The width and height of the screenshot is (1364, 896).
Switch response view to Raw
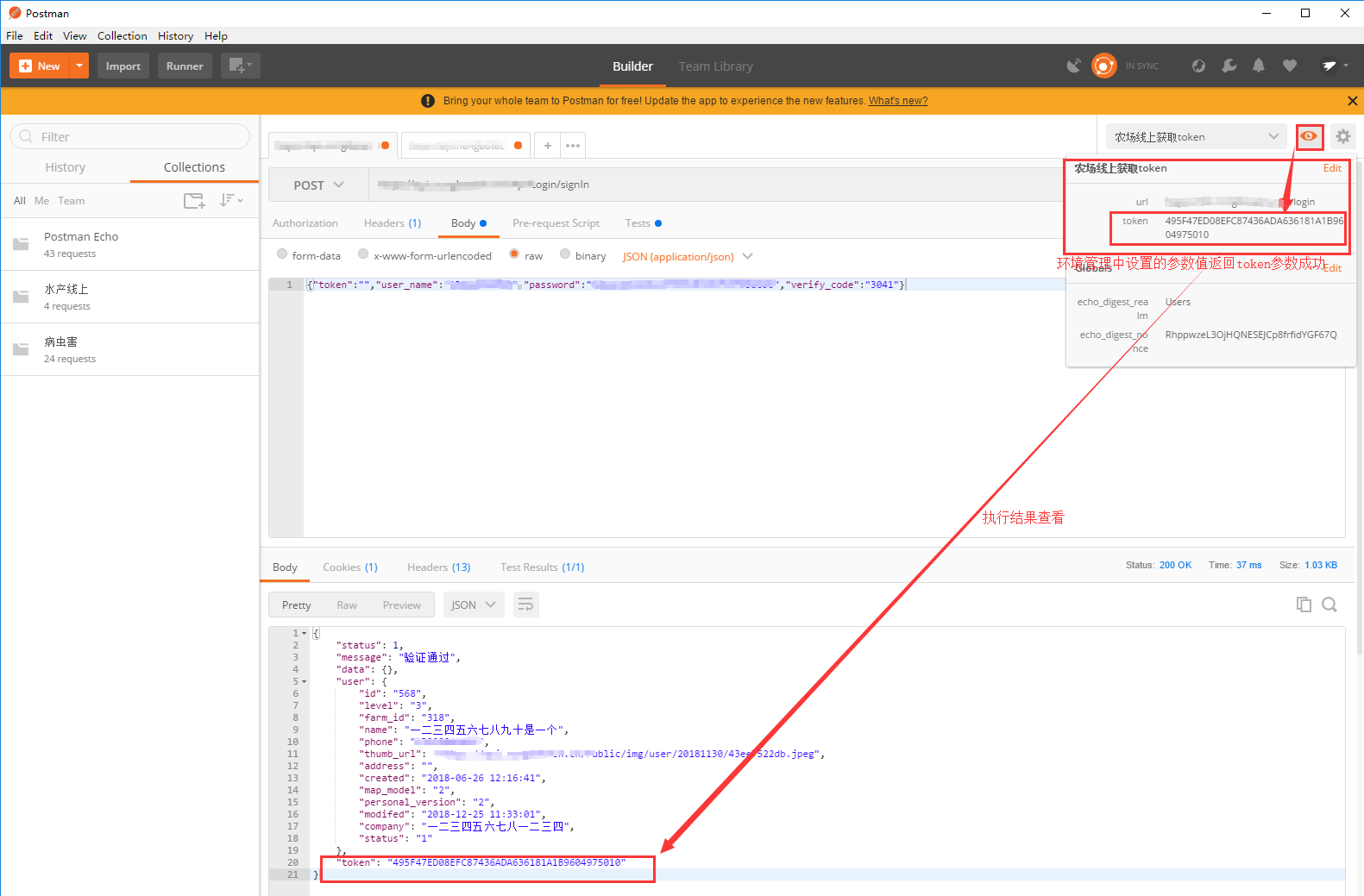347,605
